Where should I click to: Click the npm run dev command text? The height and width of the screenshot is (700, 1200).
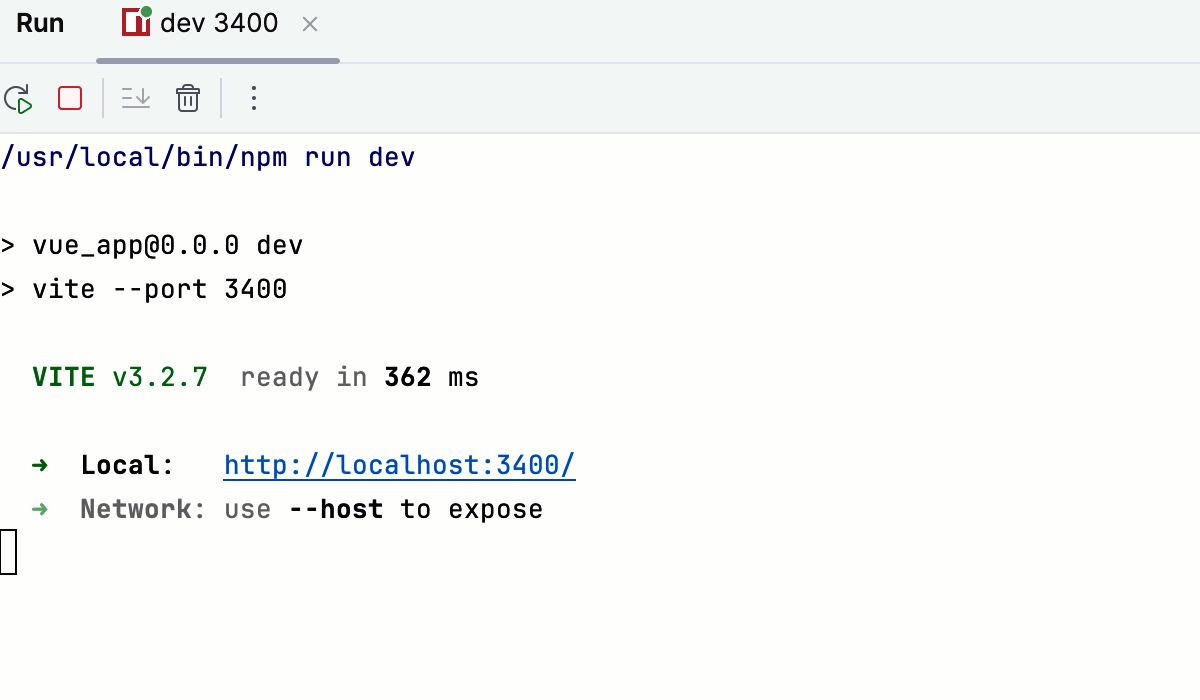pyautogui.click(x=208, y=156)
